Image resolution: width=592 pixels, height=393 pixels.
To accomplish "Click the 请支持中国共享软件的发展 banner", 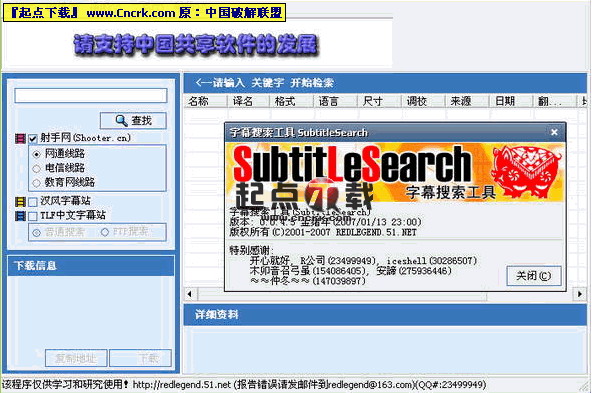I will tap(196, 45).
